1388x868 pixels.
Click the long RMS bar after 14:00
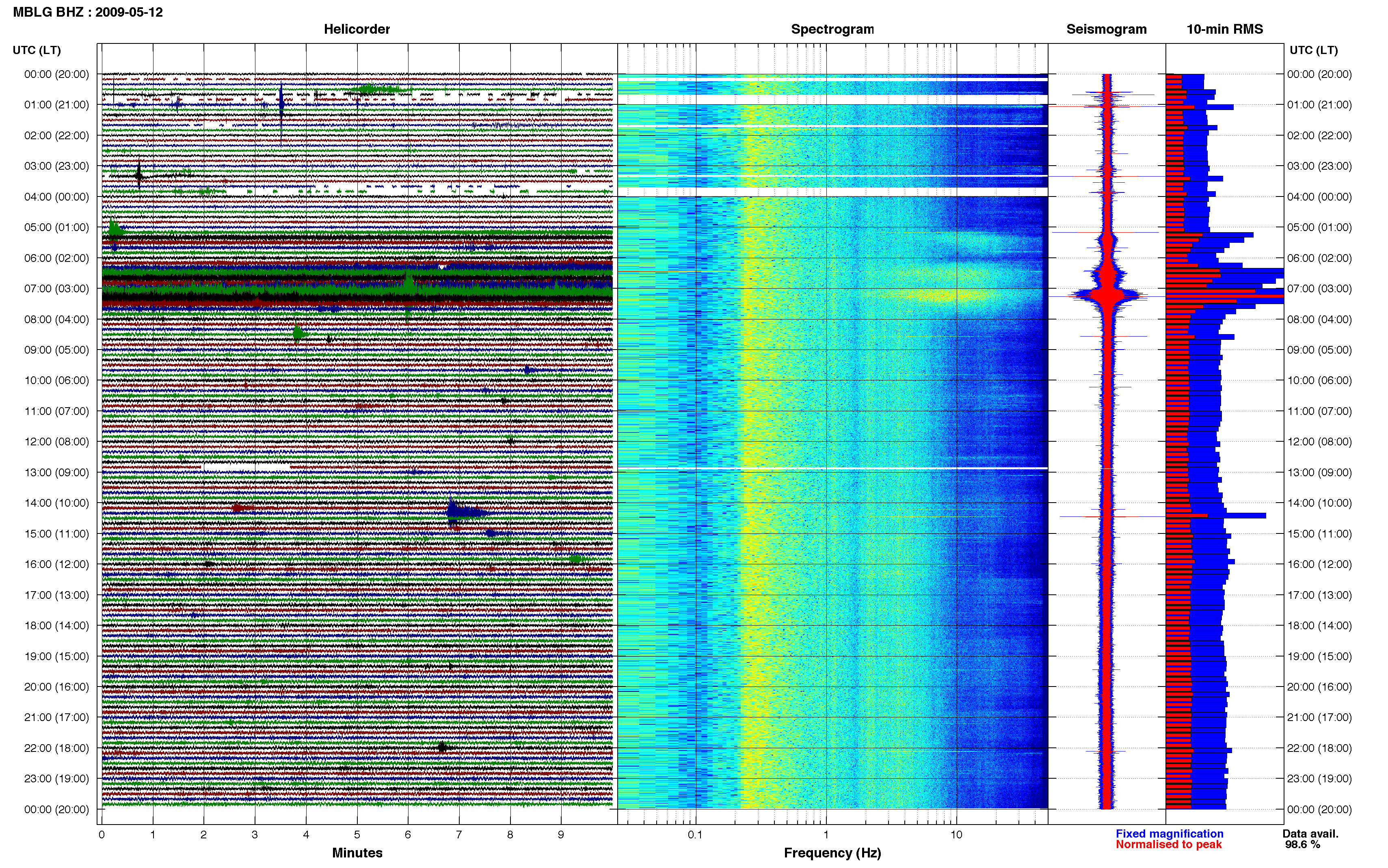point(1216,516)
